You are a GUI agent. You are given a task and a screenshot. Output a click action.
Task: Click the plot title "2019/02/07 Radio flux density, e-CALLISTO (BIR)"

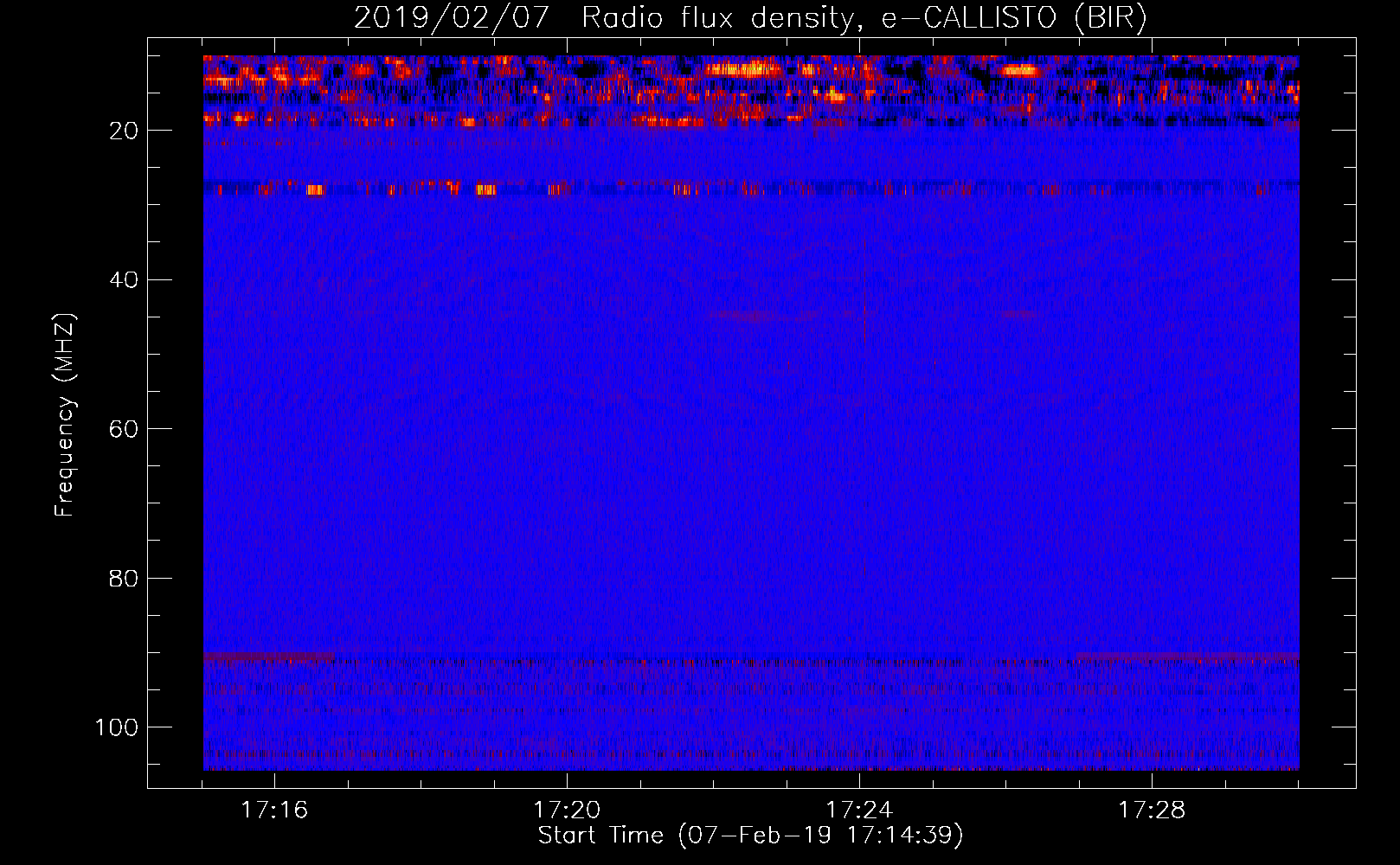point(750,18)
